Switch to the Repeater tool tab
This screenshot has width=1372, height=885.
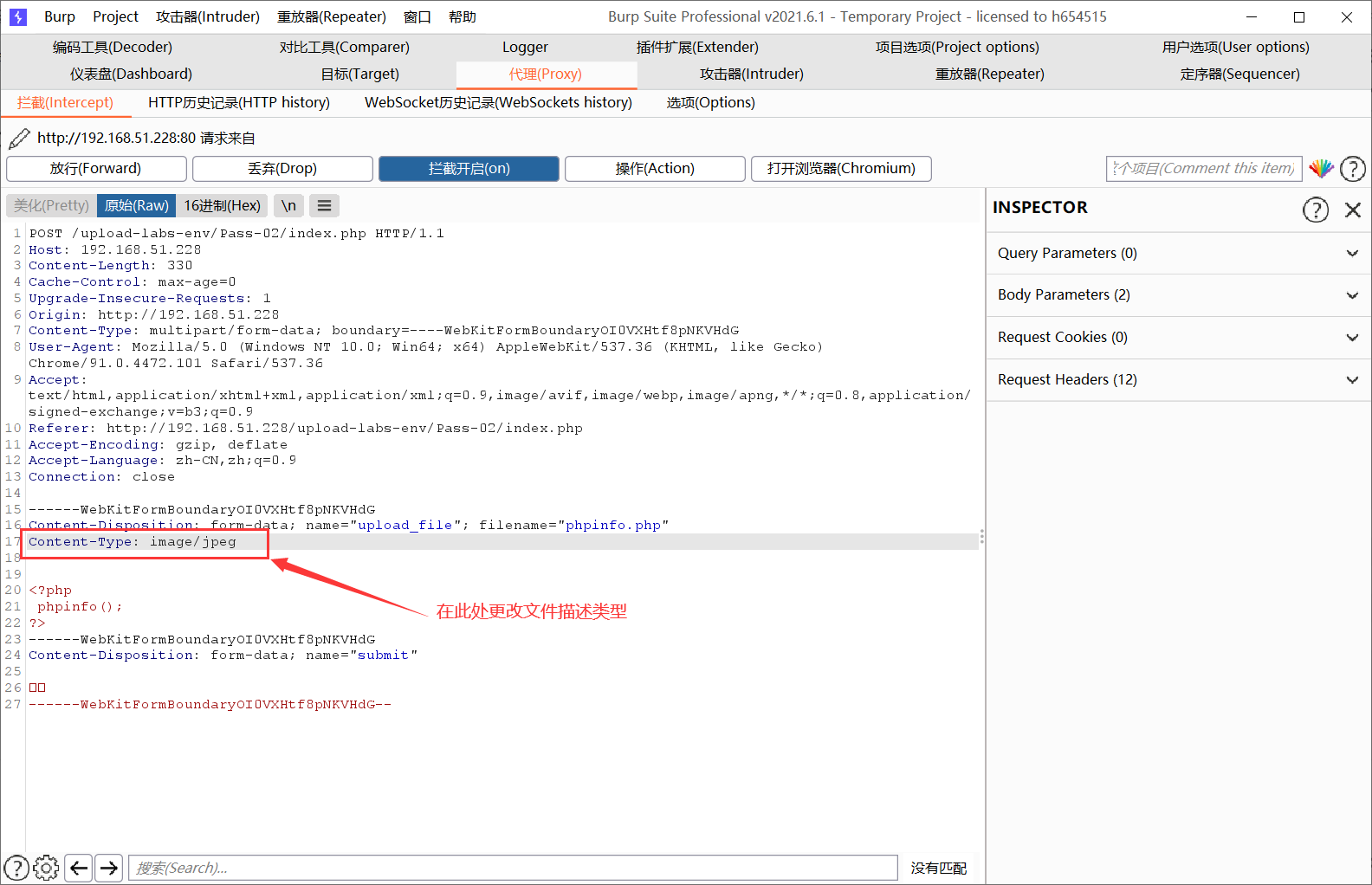click(x=990, y=74)
